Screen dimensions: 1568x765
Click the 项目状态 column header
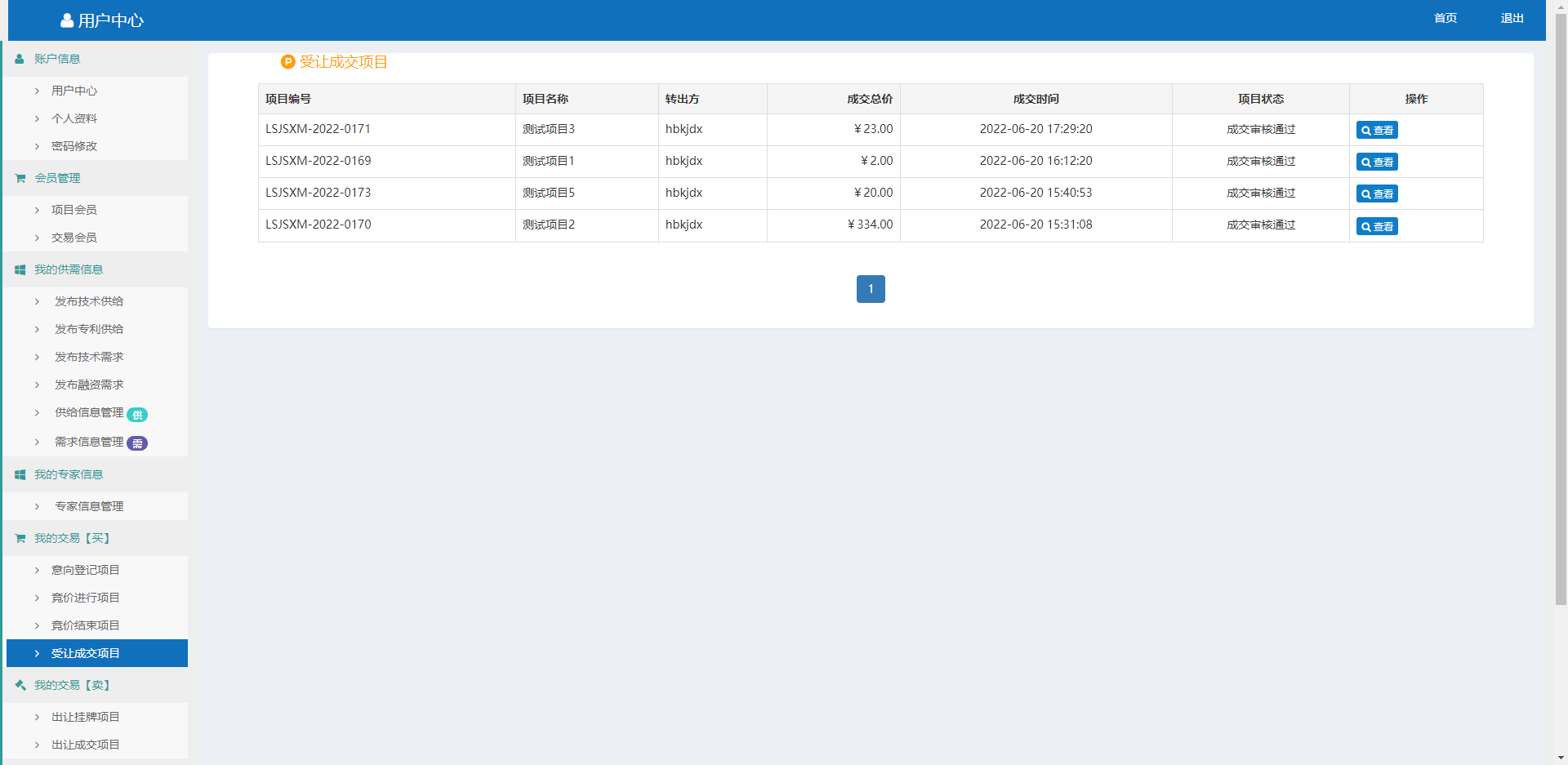[1261, 99]
